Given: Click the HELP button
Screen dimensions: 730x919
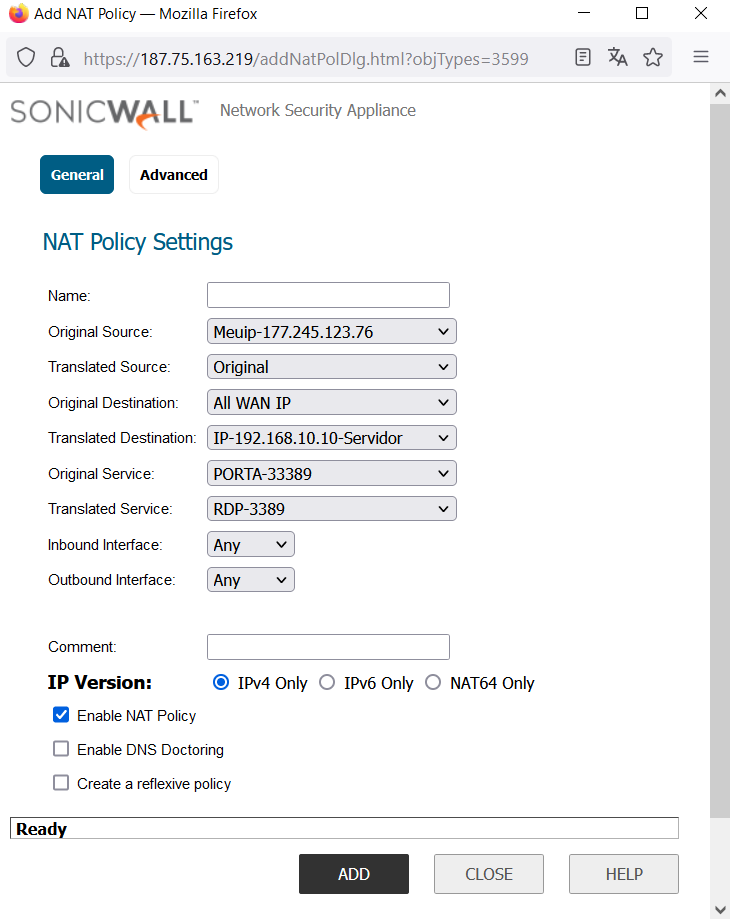Looking at the screenshot, I should (623, 874).
